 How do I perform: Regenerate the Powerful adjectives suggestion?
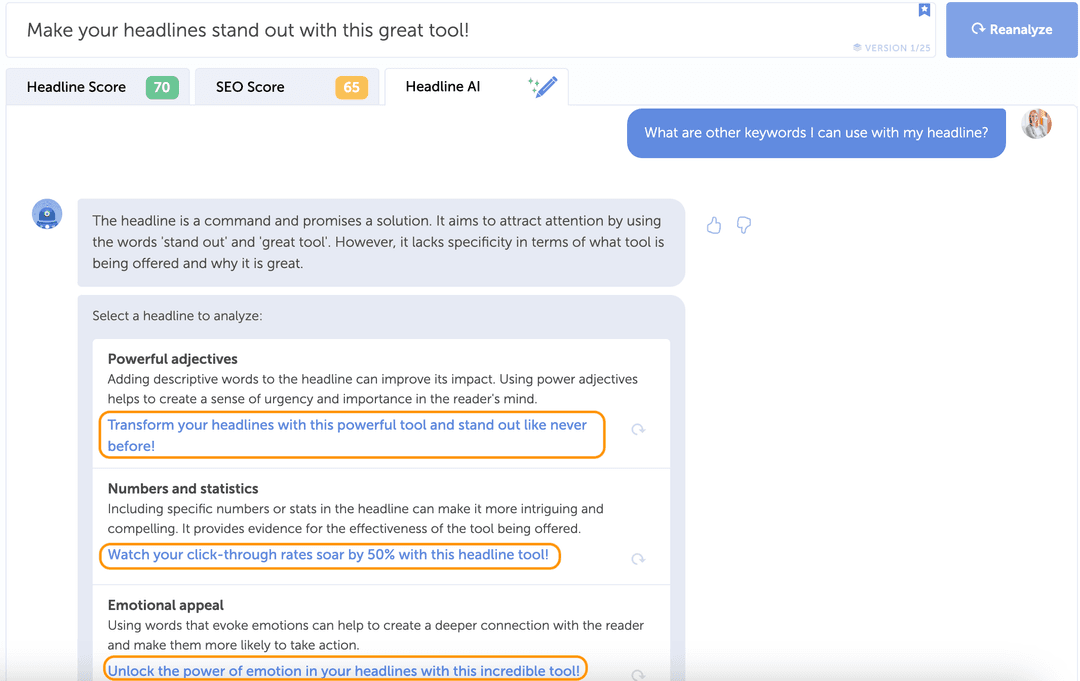638,429
